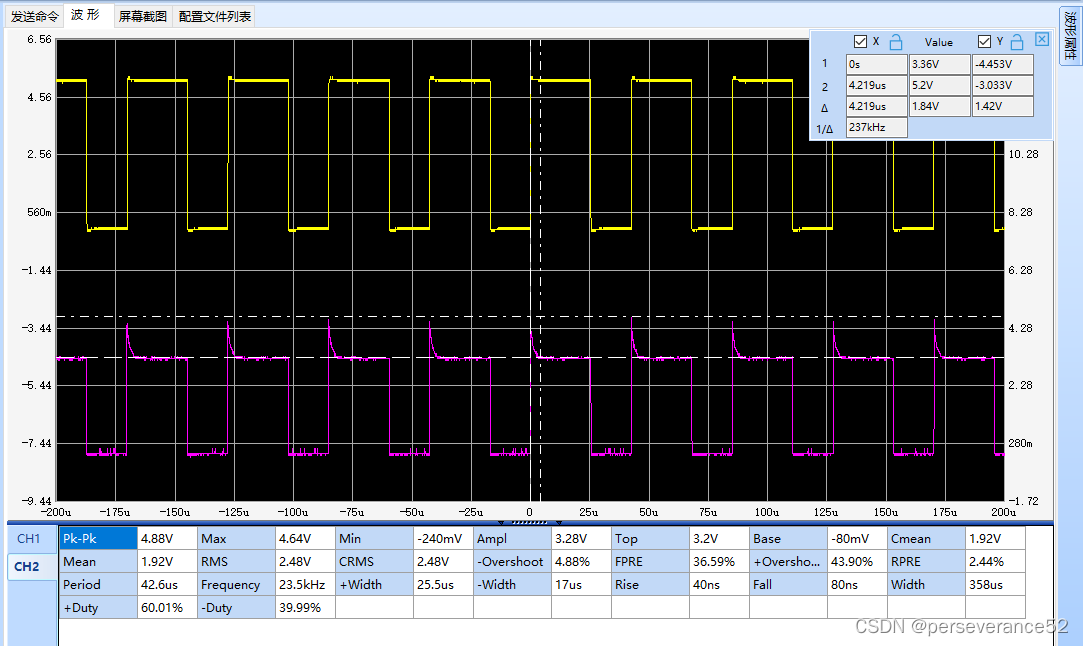
Task: Click the left collapse arrow on splitter bar
Action: pyautogui.click(x=501, y=522)
